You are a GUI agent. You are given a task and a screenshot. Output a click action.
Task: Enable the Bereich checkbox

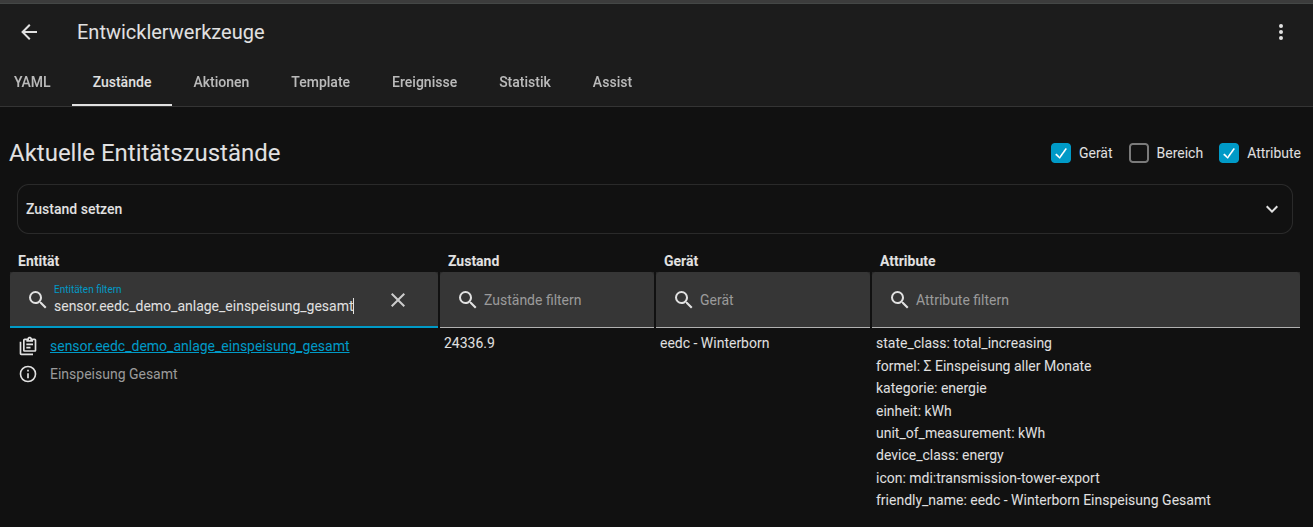coord(1139,153)
